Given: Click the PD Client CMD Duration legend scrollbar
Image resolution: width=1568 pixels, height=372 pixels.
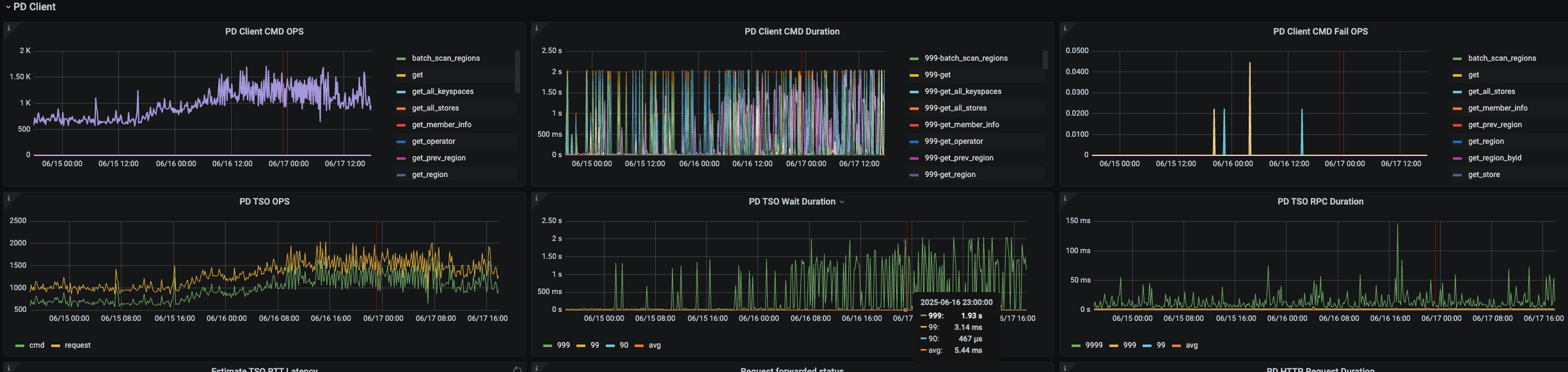Looking at the screenshot, I should coord(1045,60).
